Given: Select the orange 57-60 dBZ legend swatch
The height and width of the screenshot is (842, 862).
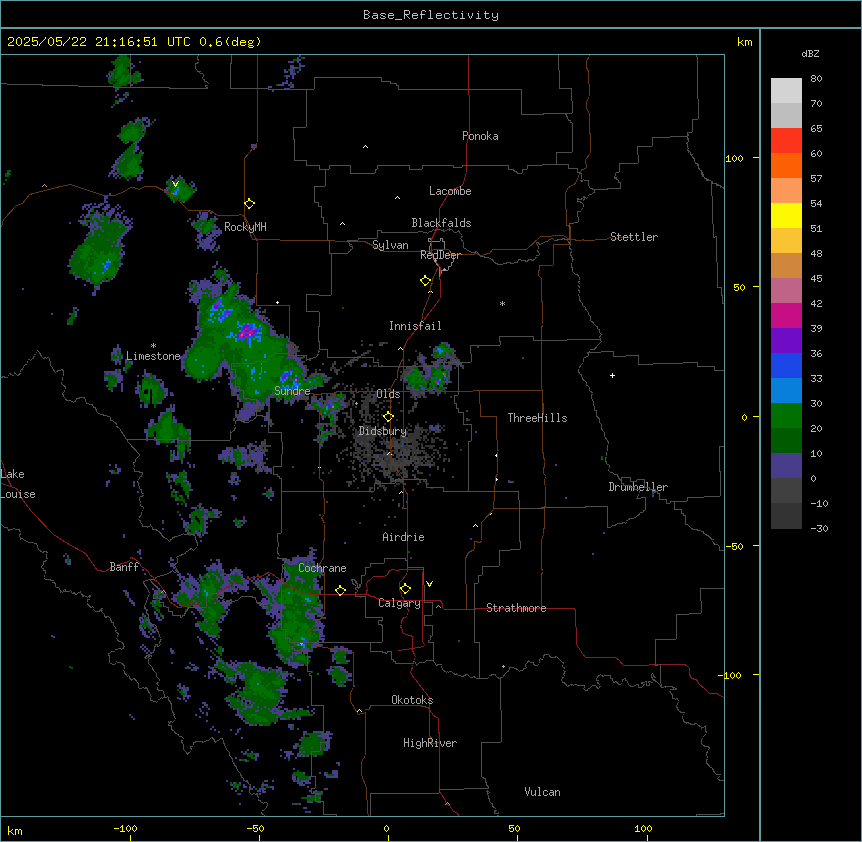Looking at the screenshot, I should click(786, 166).
